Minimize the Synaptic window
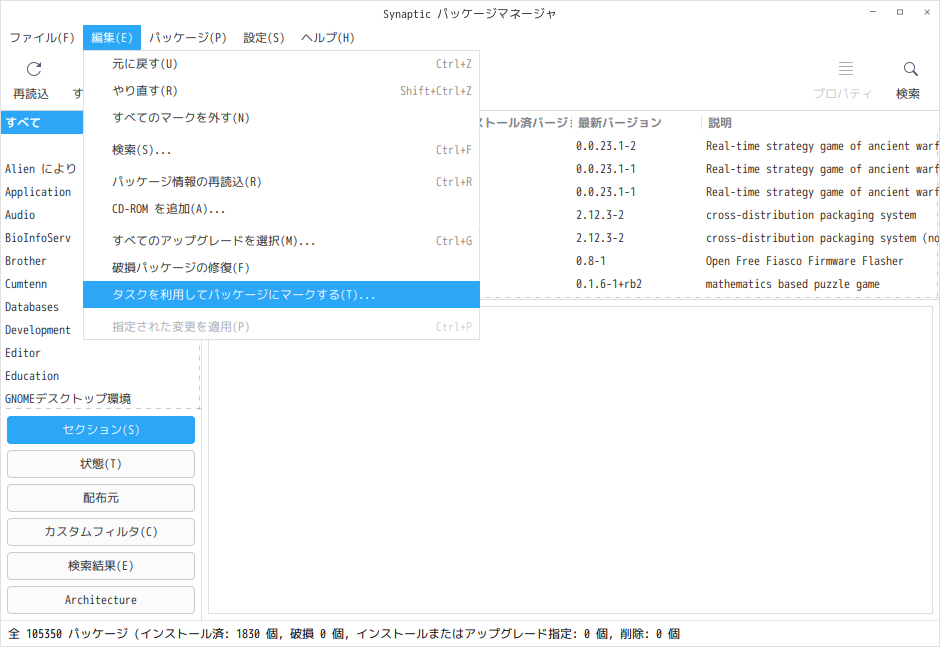This screenshot has width=940, height=647. point(873,12)
